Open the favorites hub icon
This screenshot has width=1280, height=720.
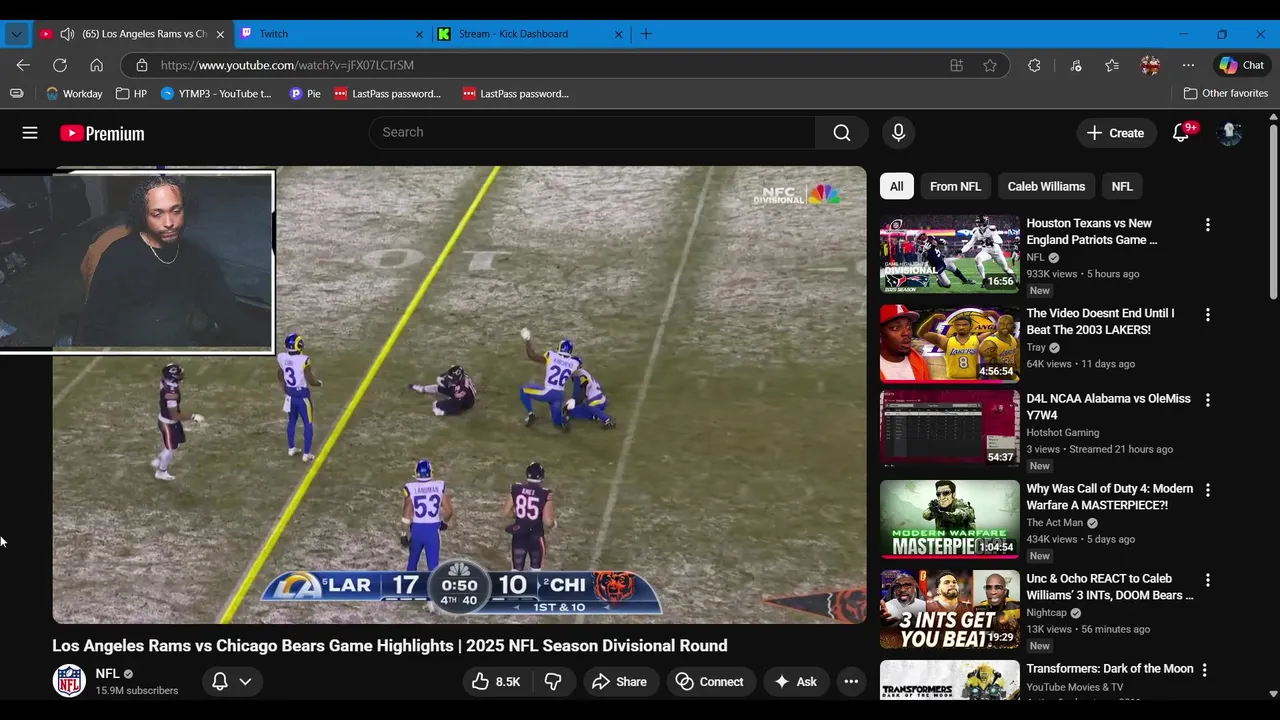pyautogui.click(x=1112, y=65)
